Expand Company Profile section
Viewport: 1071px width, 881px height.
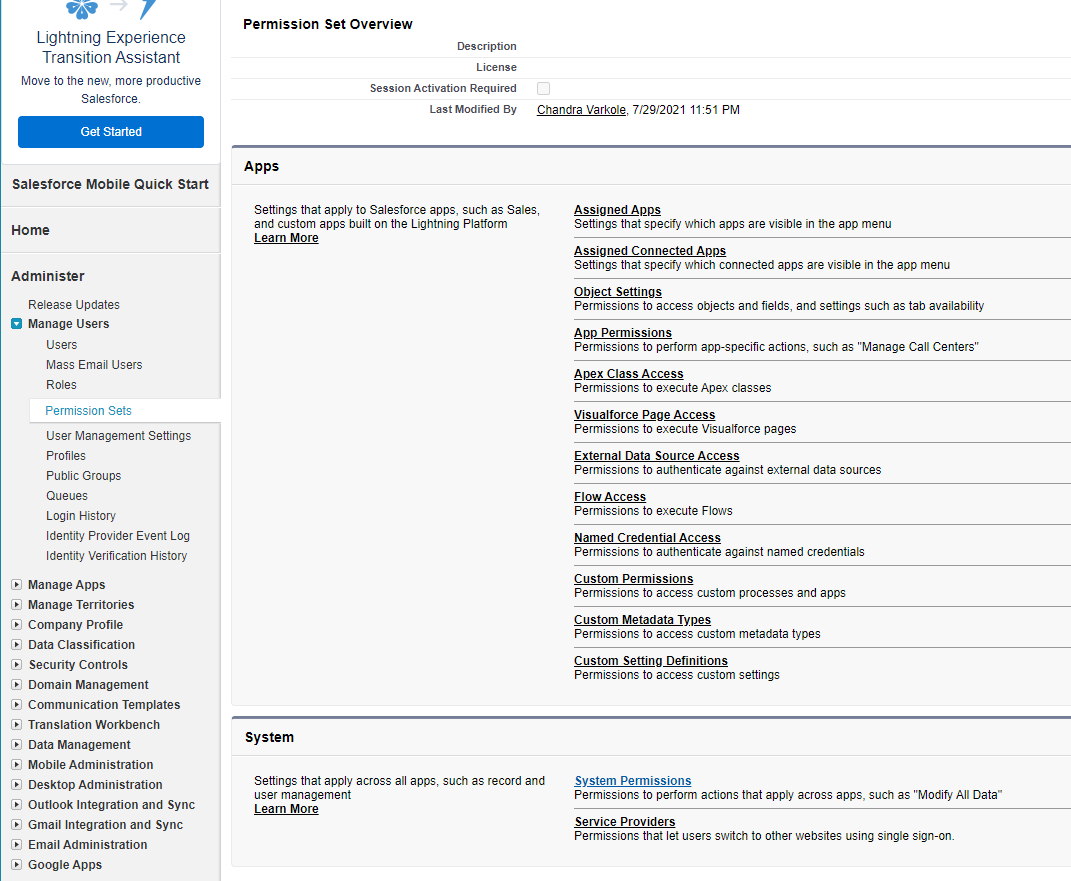click(x=16, y=625)
